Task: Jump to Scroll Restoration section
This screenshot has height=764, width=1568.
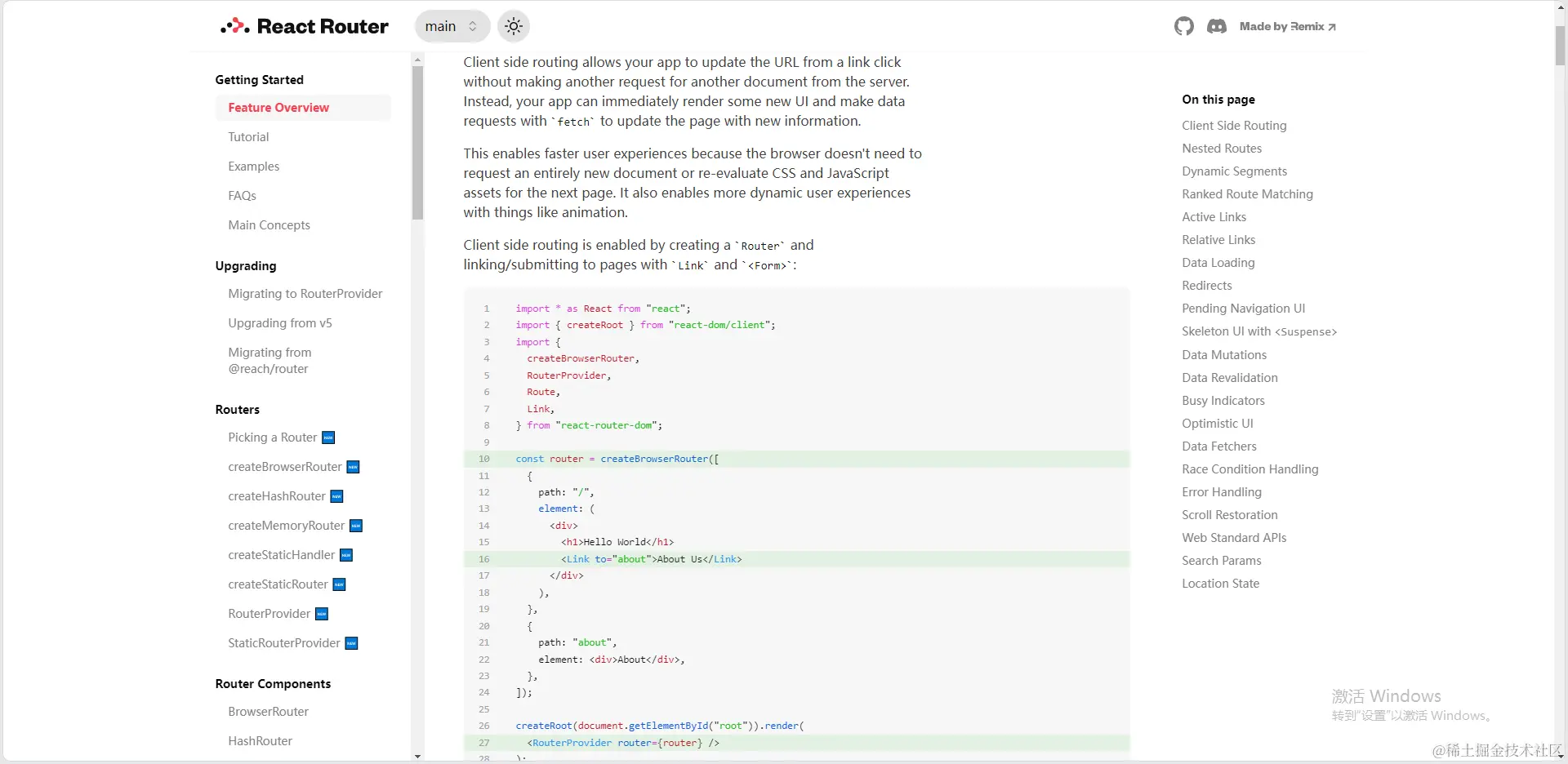Action: click(x=1229, y=515)
